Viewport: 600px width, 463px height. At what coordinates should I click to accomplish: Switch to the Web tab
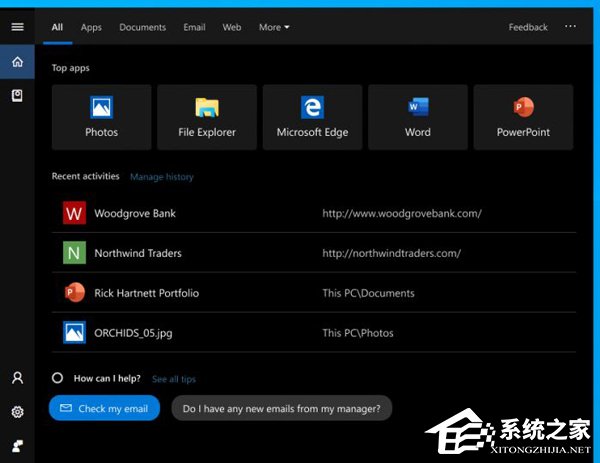click(x=232, y=27)
